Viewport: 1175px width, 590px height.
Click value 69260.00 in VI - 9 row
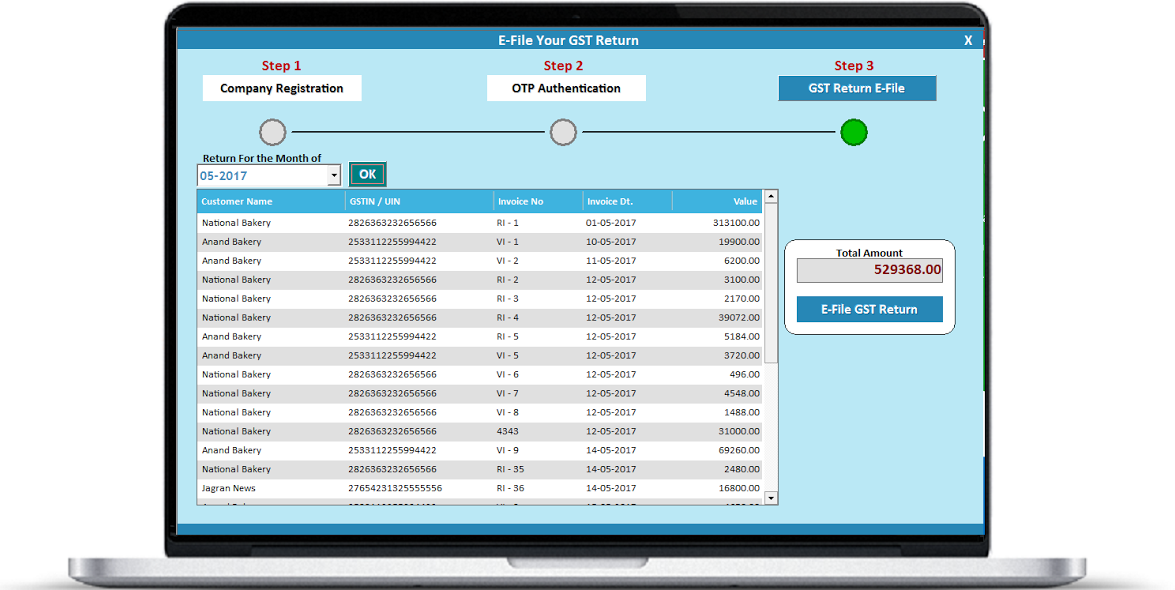pyautogui.click(x=739, y=451)
